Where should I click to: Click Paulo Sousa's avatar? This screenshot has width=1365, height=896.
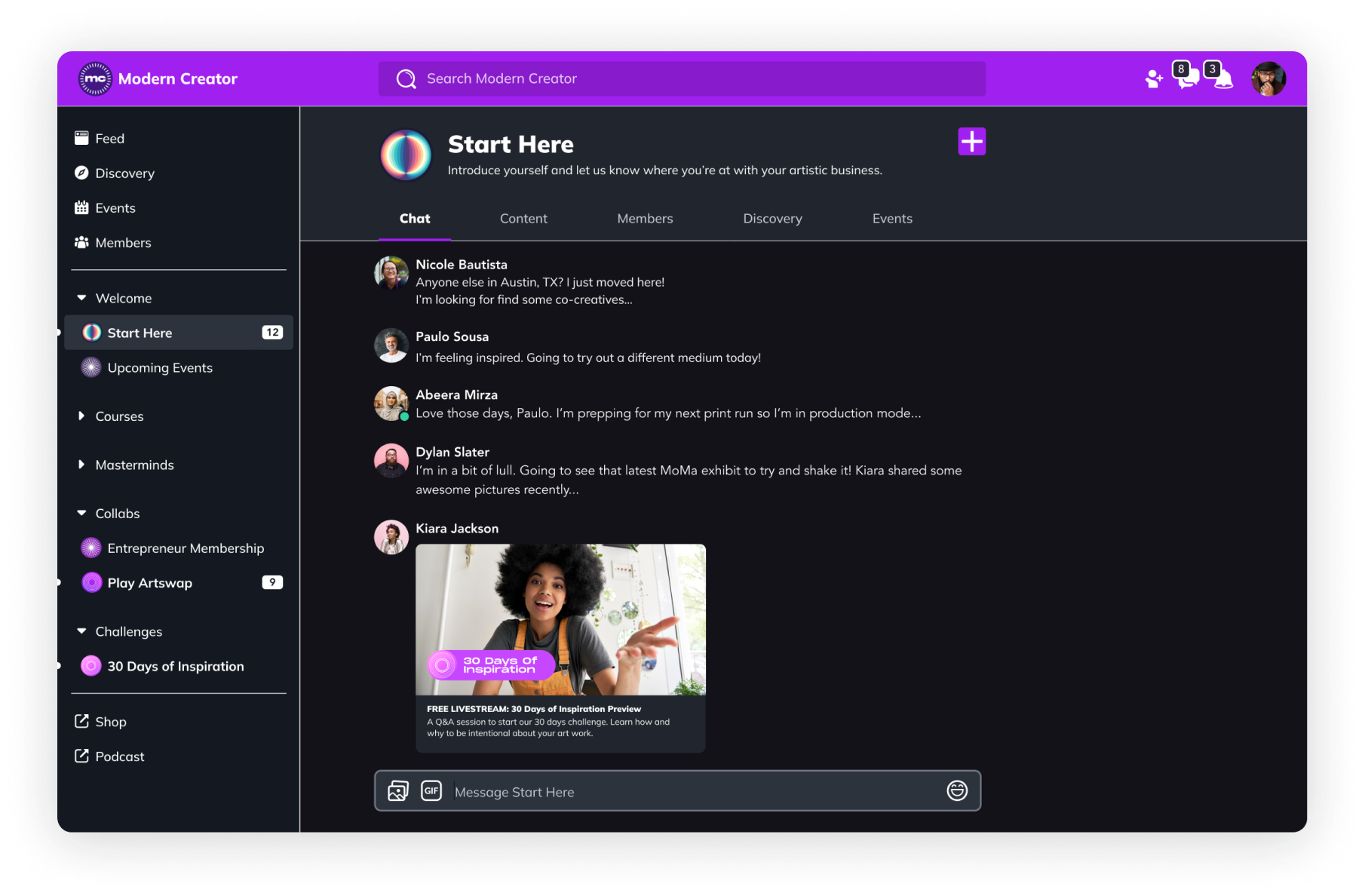click(x=391, y=345)
